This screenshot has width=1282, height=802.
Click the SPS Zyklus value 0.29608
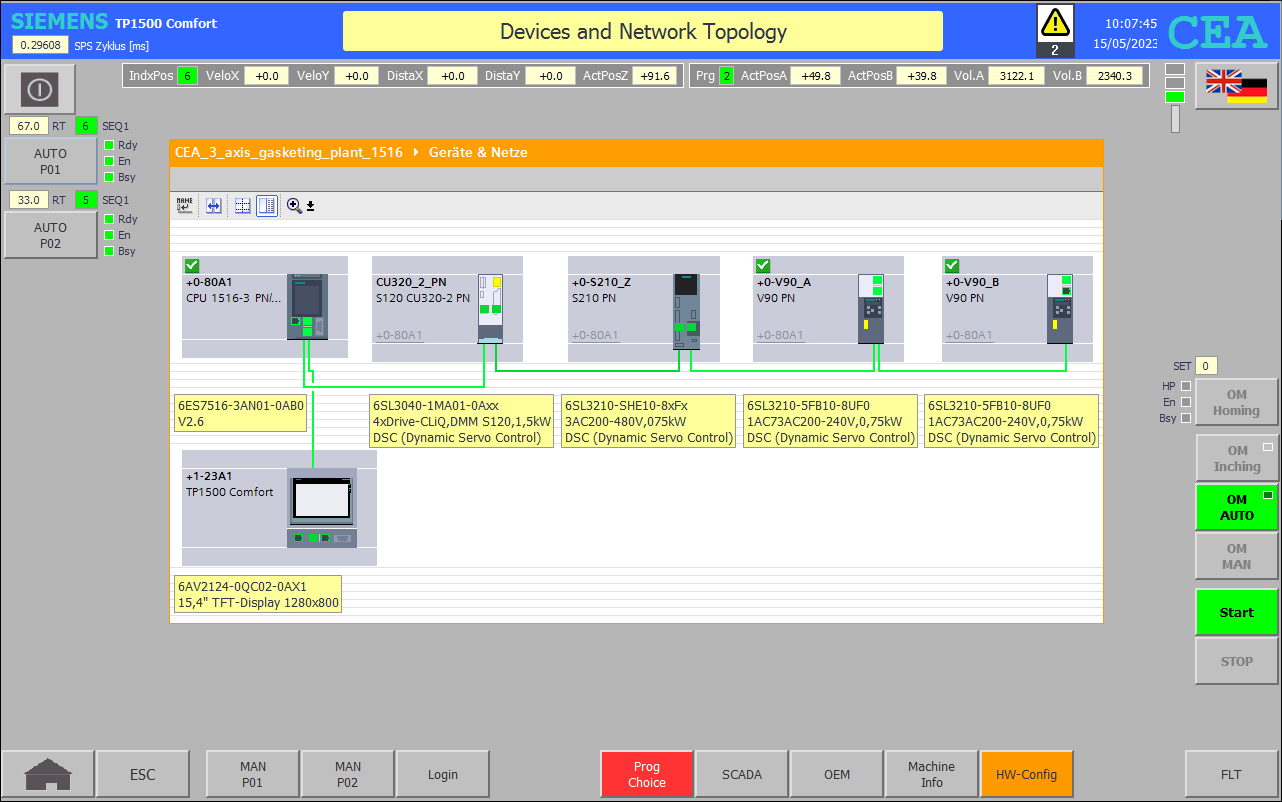pyautogui.click(x=40, y=45)
